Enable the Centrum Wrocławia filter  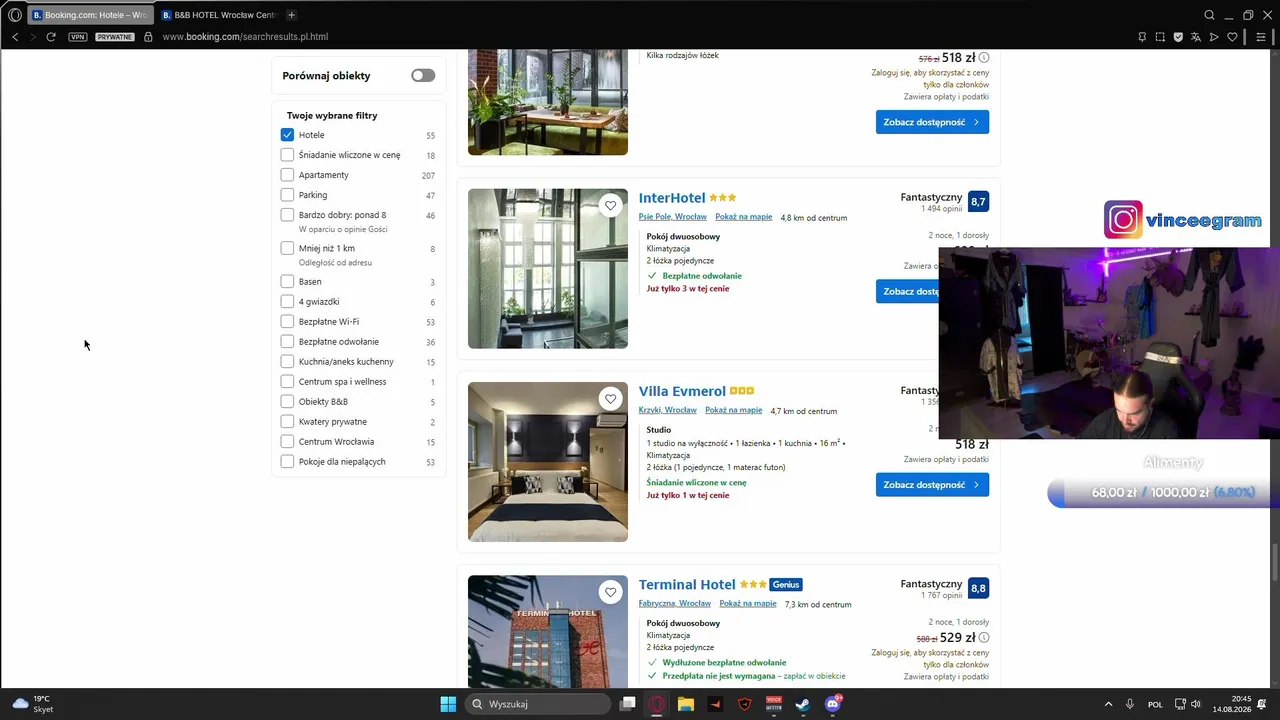tap(287, 442)
